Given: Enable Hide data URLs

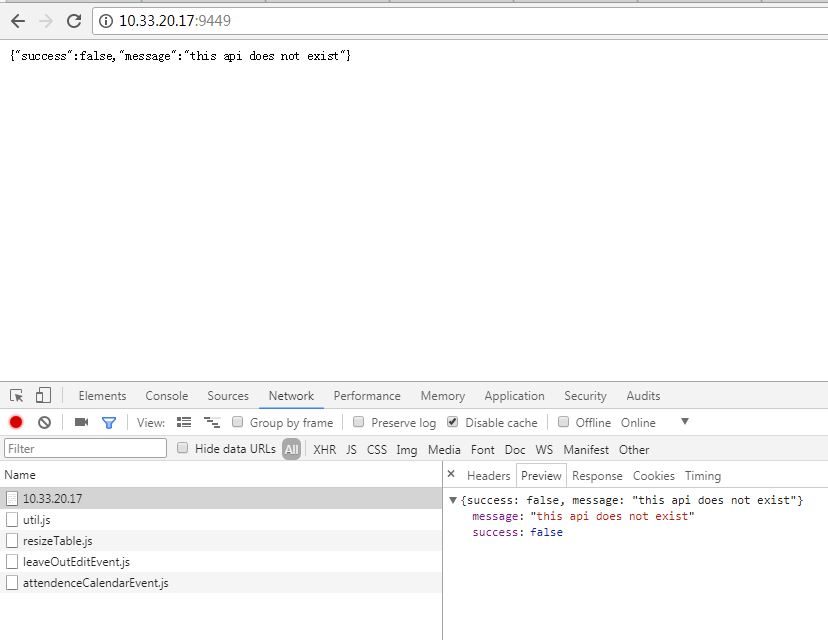Looking at the screenshot, I should 182,448.
